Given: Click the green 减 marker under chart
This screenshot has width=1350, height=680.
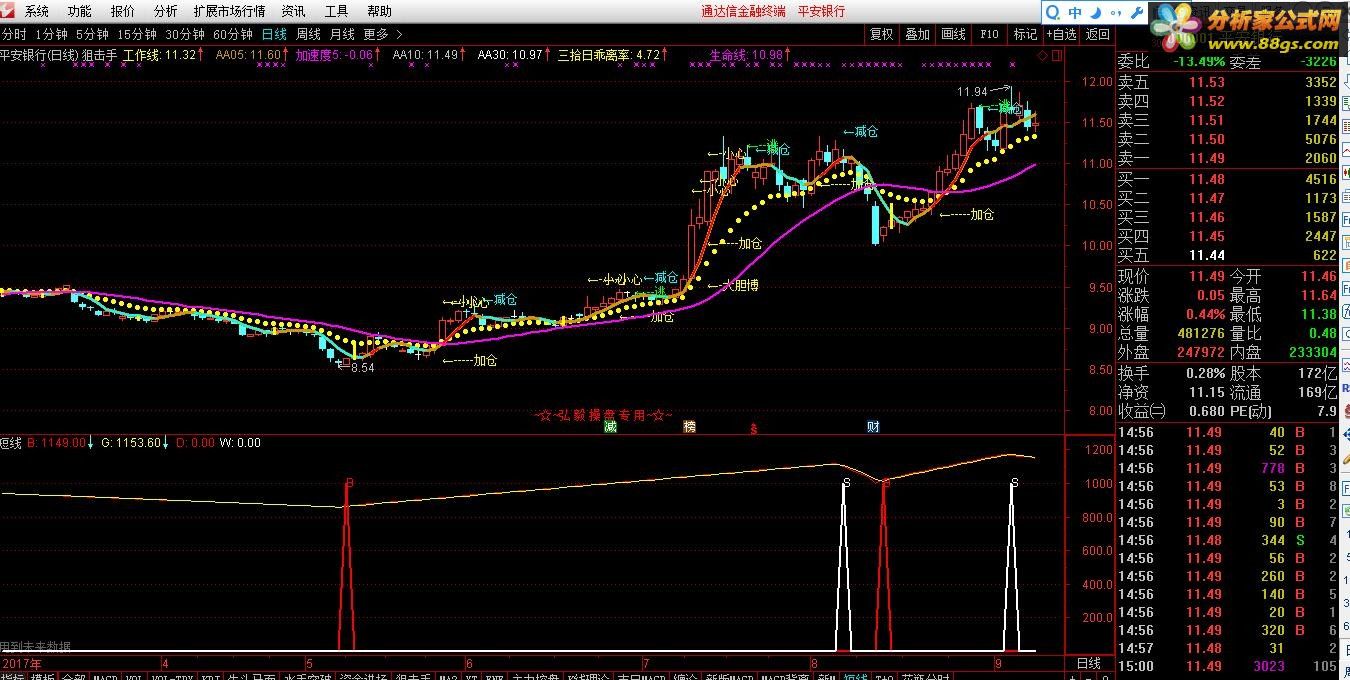Looking at the screenshot, I should coord(610,426).
